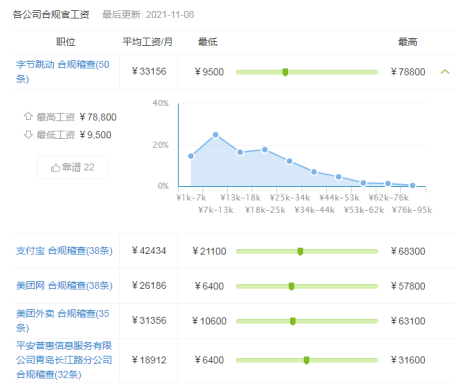
Task: Click the 最后更新 2021-11-08 text
Action: click(148, 15)
